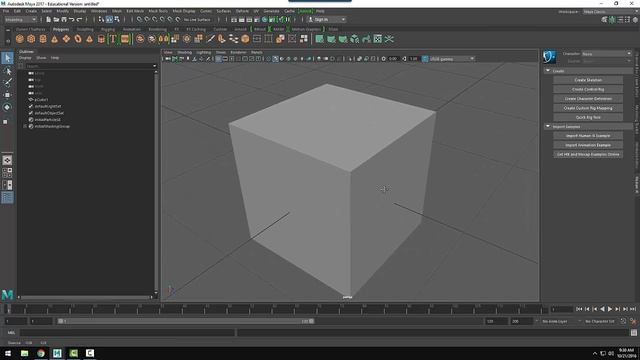Create a polygon sphere from the shelf
Image resolution: width=640 pixels, height=360 pixels.
coord(19,39)
